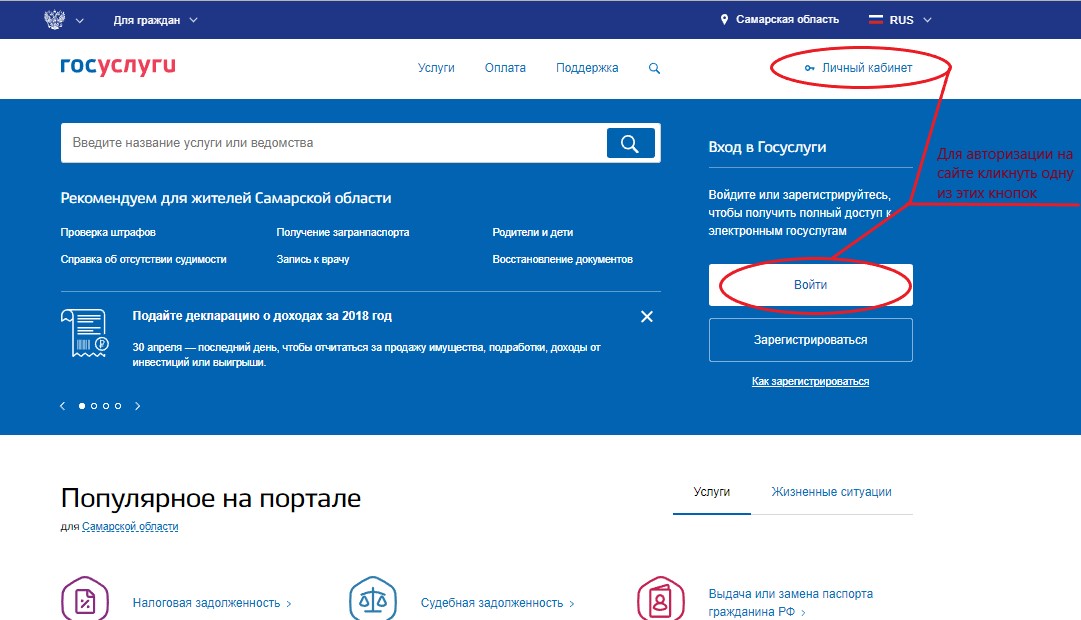Open Проверка штрафов link
1081x620 pixels.
click(108, 232)
